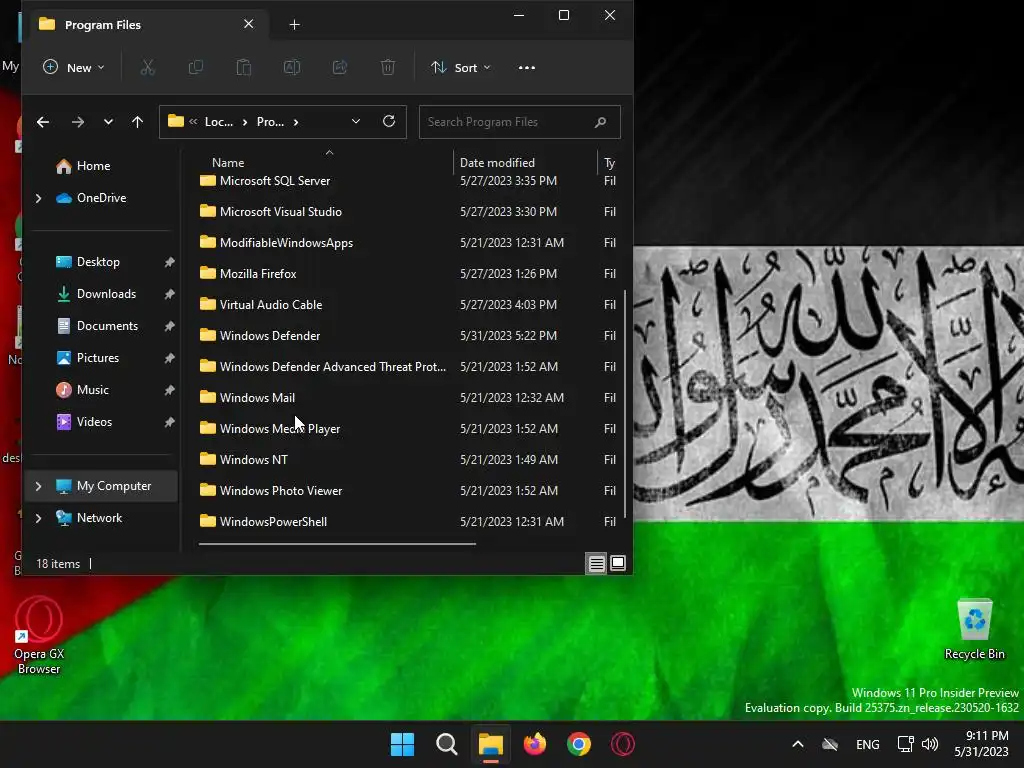Expand the My Computer tree node
Screen dimensions: 1024x768
(39, 486)
